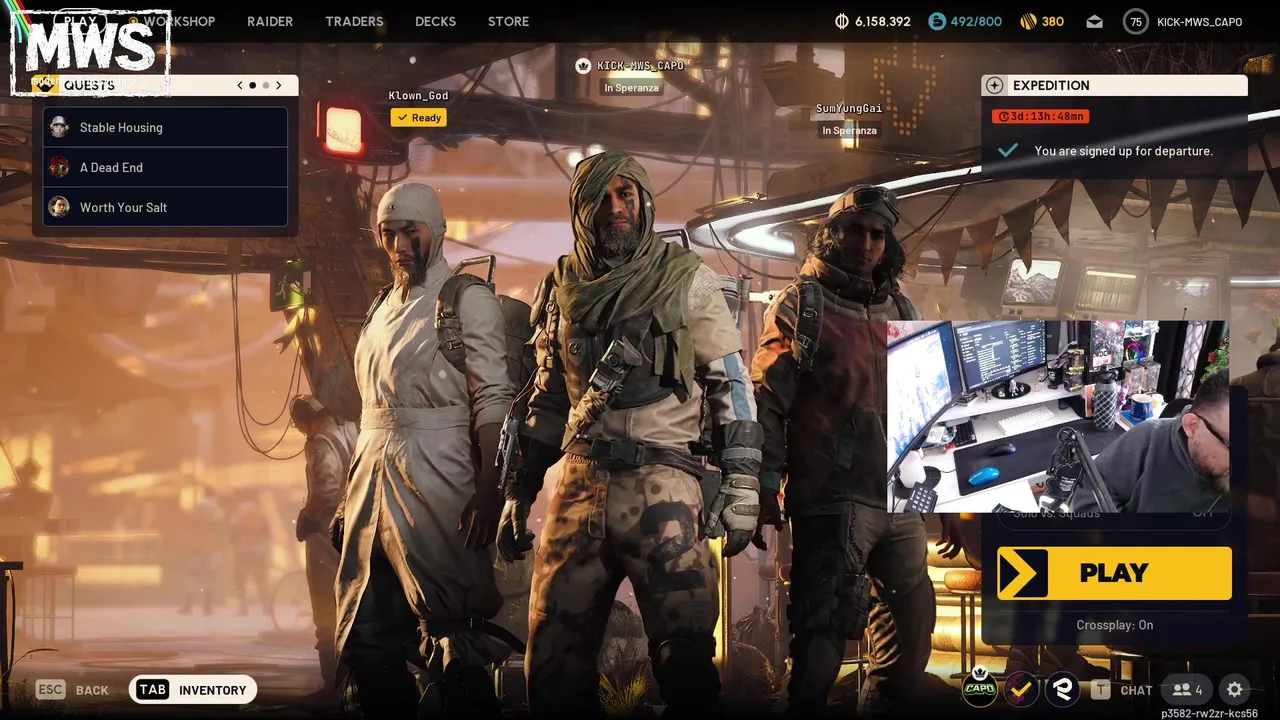Open the Worth Your Salt quest
Viewport: 1280px width, 720px height.
[165, 207]
